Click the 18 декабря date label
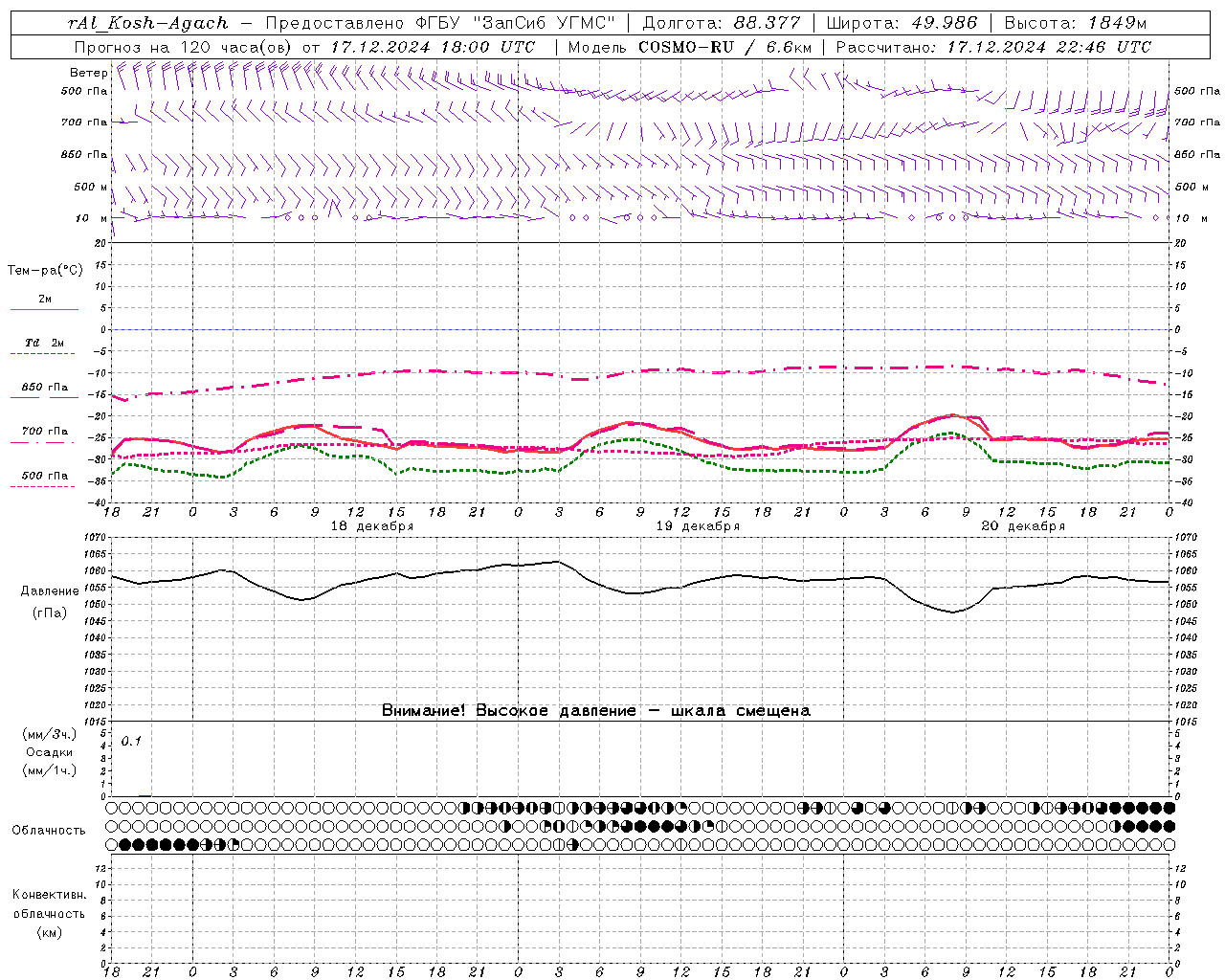 coord(371,526)
